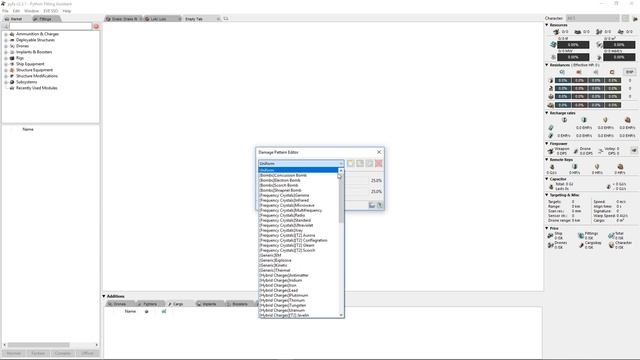Screen dimensions: 640x360
Task: Expand Ammunition & Charges tree node
Action: tap(6, 34)
